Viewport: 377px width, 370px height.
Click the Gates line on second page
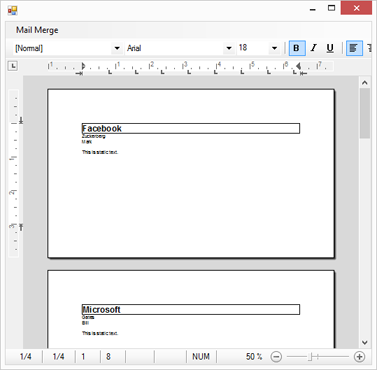[88, 317]
